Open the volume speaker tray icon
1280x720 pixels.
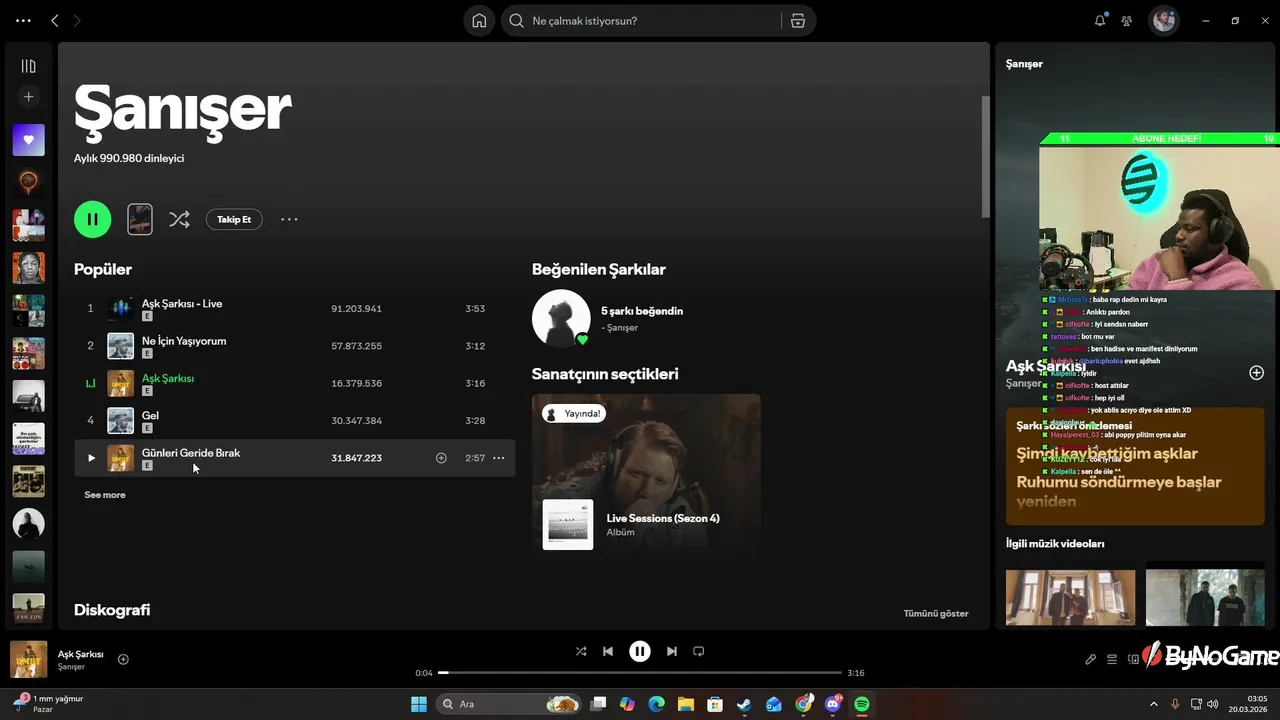[1212, 704]
